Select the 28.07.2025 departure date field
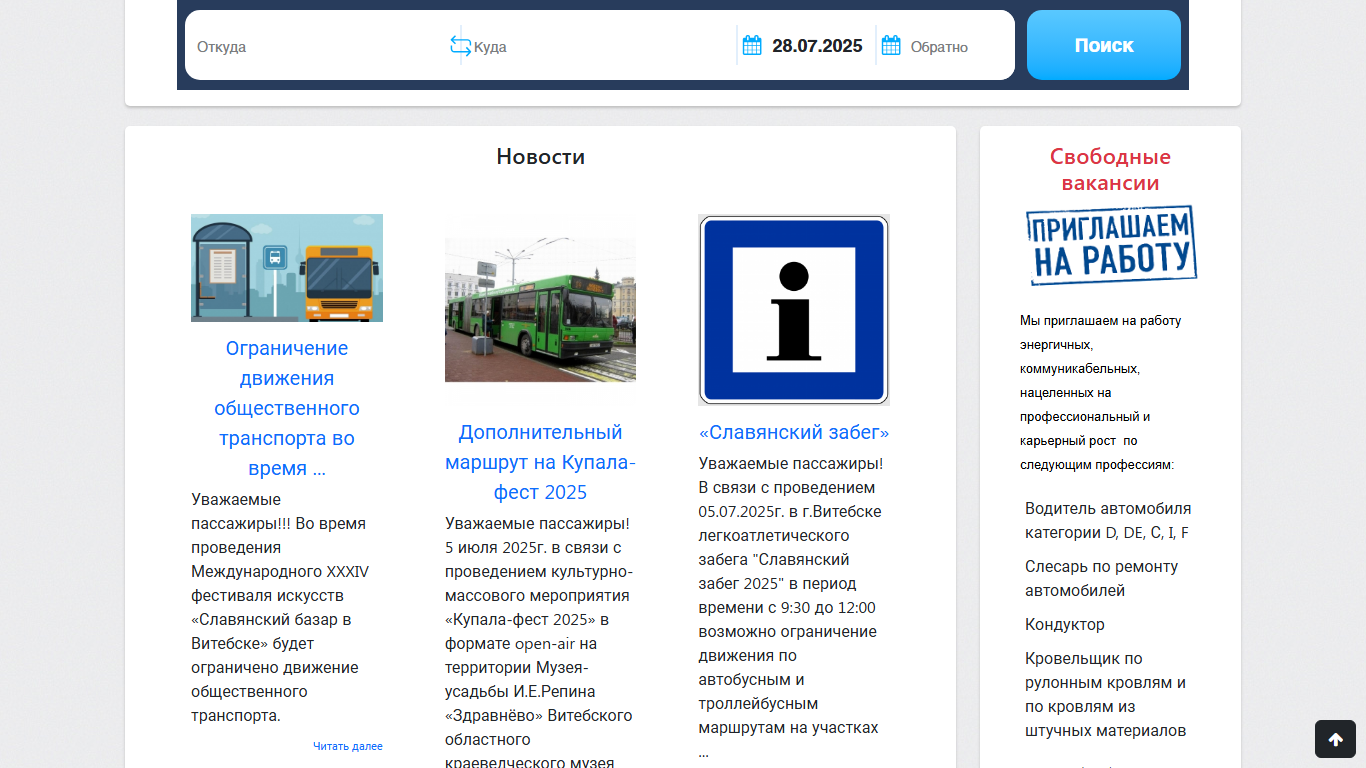Image resolution: width=1366 pixels, height=768 pixels. (817, 46)
